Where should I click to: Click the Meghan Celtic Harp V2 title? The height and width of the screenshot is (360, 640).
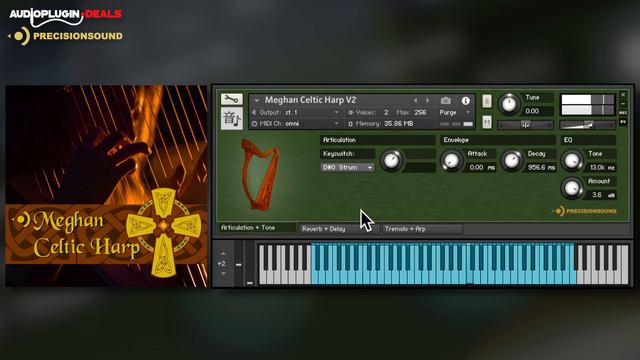point(310,100)
